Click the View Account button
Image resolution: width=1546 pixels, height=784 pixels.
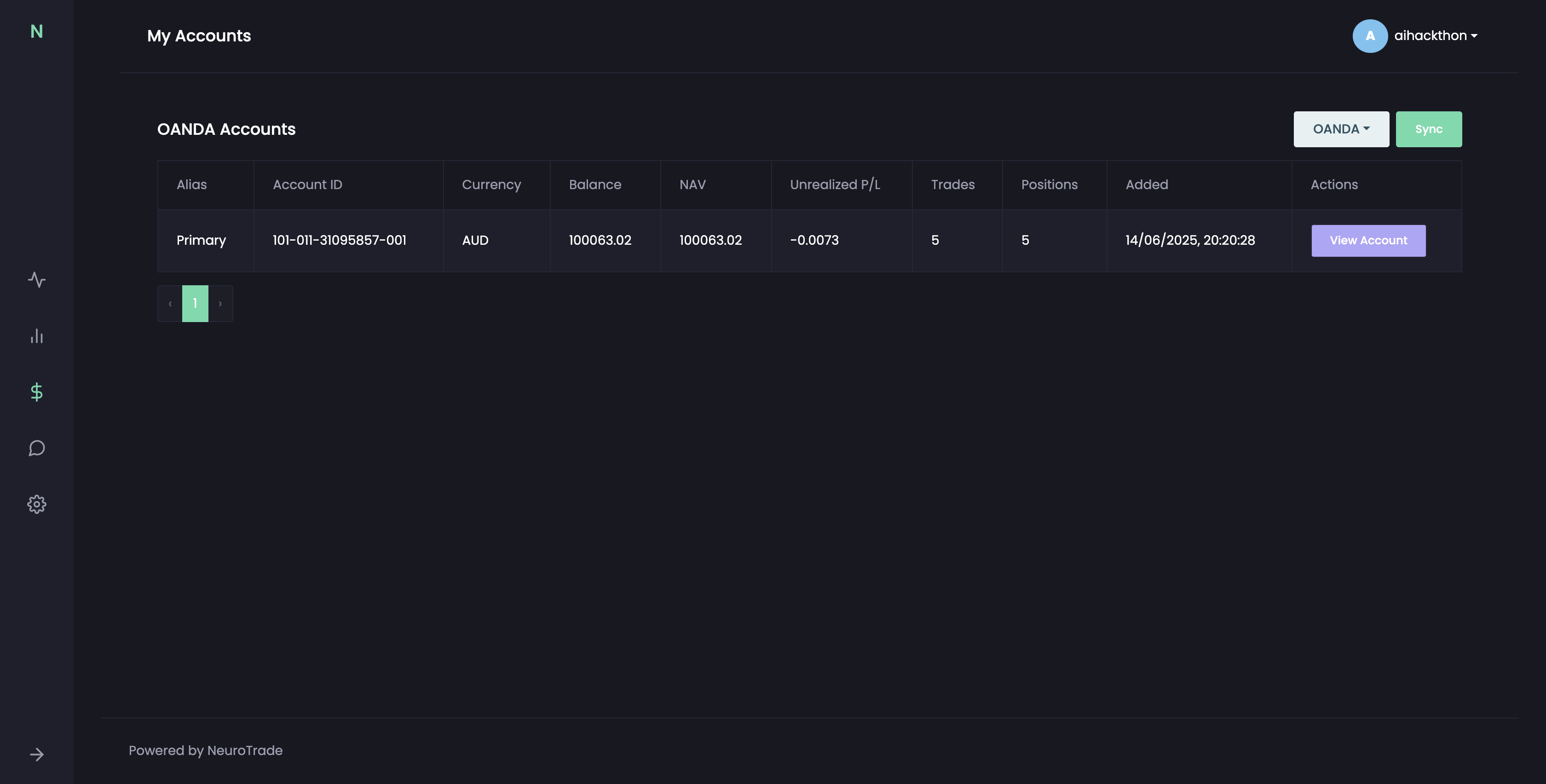point(1368,241)
